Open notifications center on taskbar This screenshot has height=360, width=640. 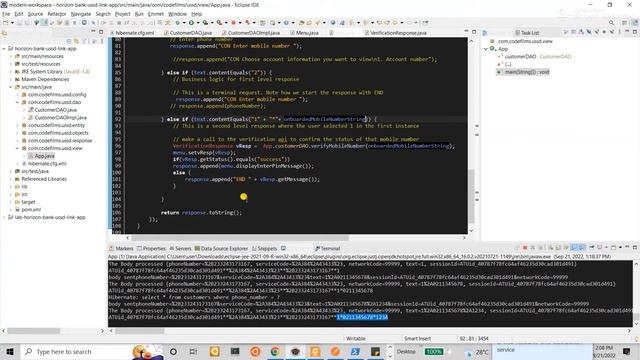(627, 351)
